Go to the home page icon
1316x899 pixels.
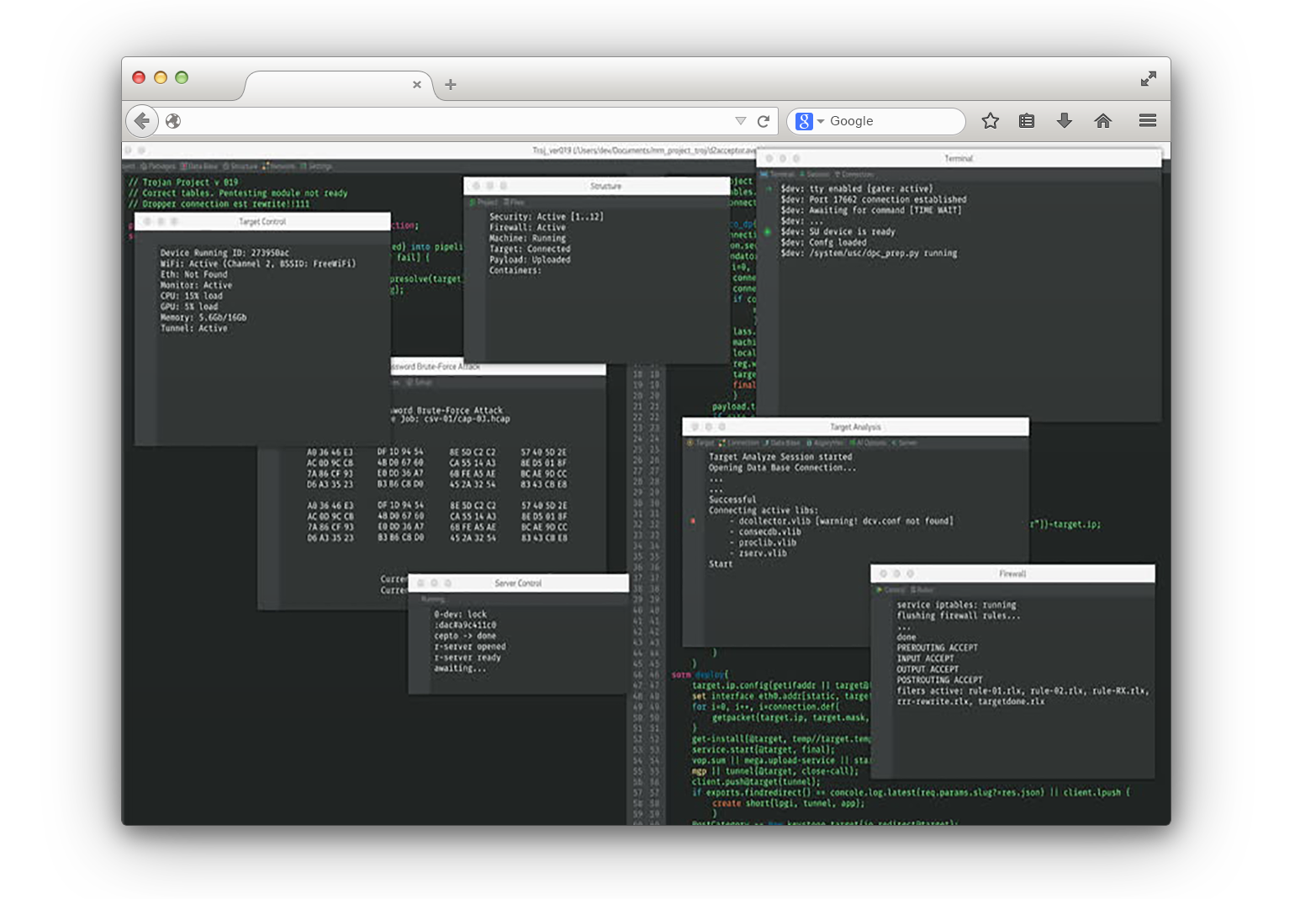pyautogui.click(x=1103, y=121)
